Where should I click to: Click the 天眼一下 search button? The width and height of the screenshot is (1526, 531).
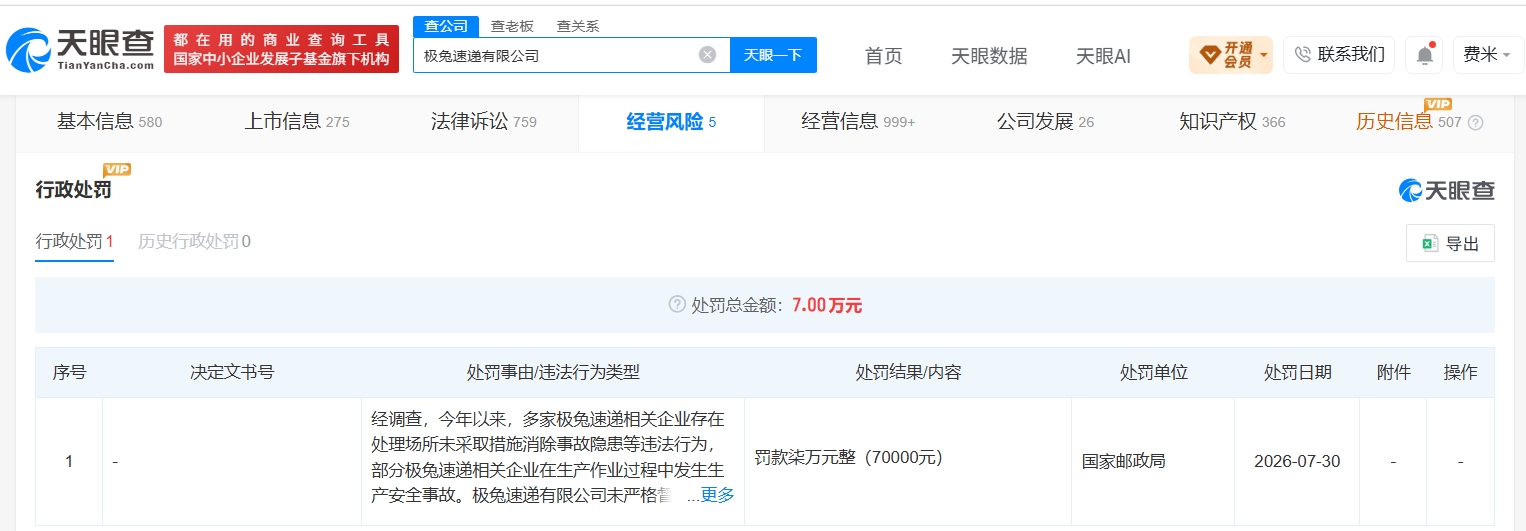[773, 55]
